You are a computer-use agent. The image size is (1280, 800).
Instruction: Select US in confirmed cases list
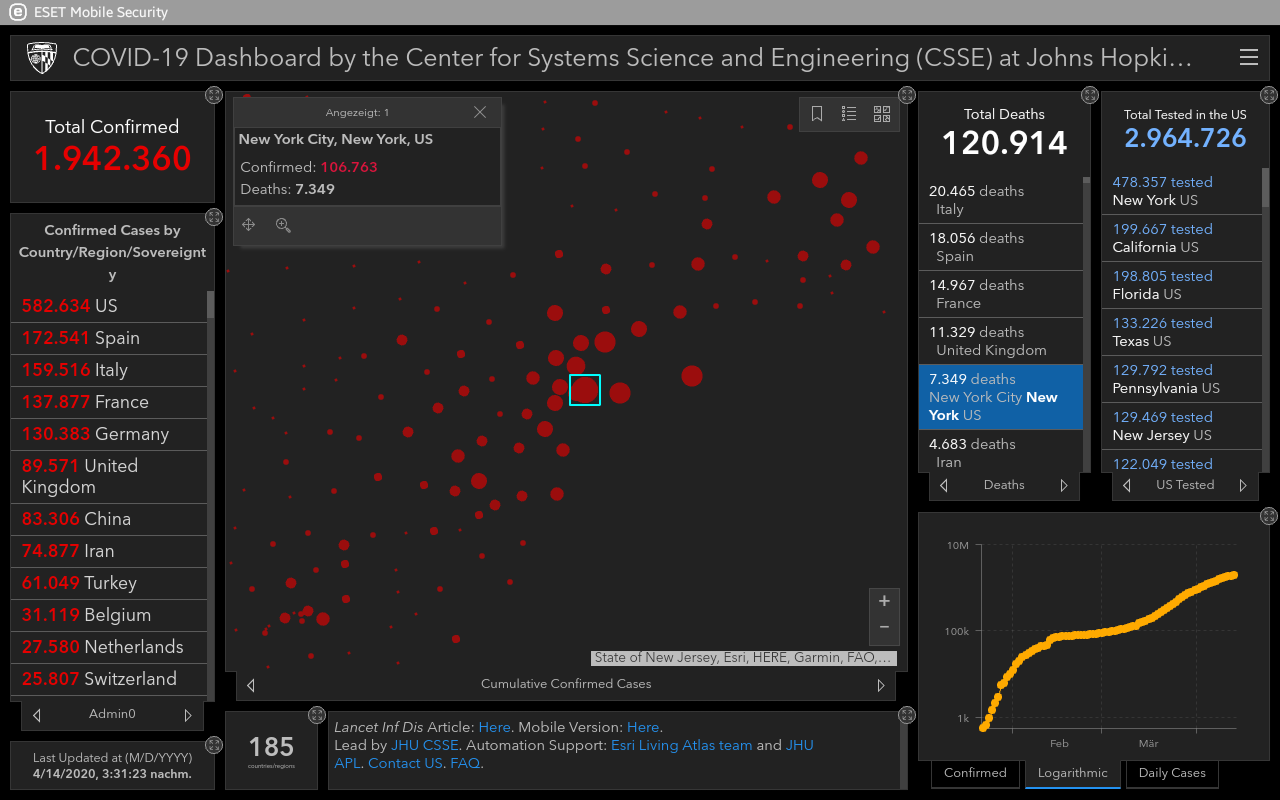(x=109, y=306)
